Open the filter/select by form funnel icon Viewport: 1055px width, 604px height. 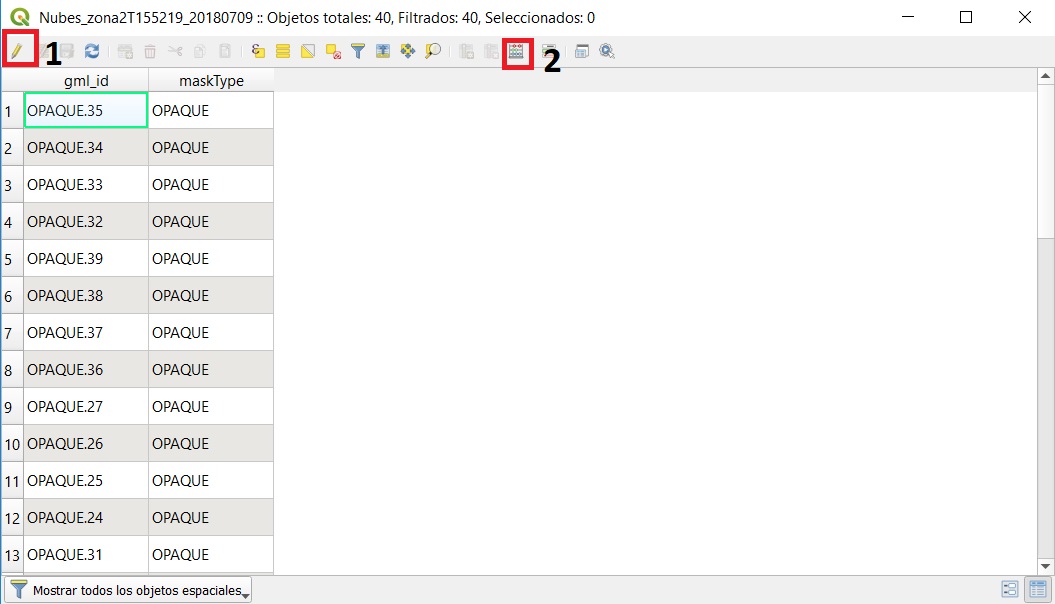pos(358,51)
